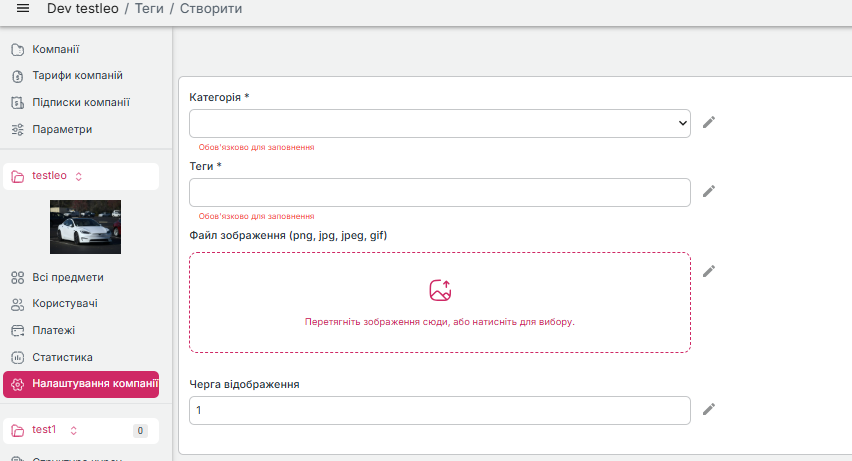Screen dimensions: 852x461
Task: Click the pencil icon next to image upload
Action: [709, 271]
